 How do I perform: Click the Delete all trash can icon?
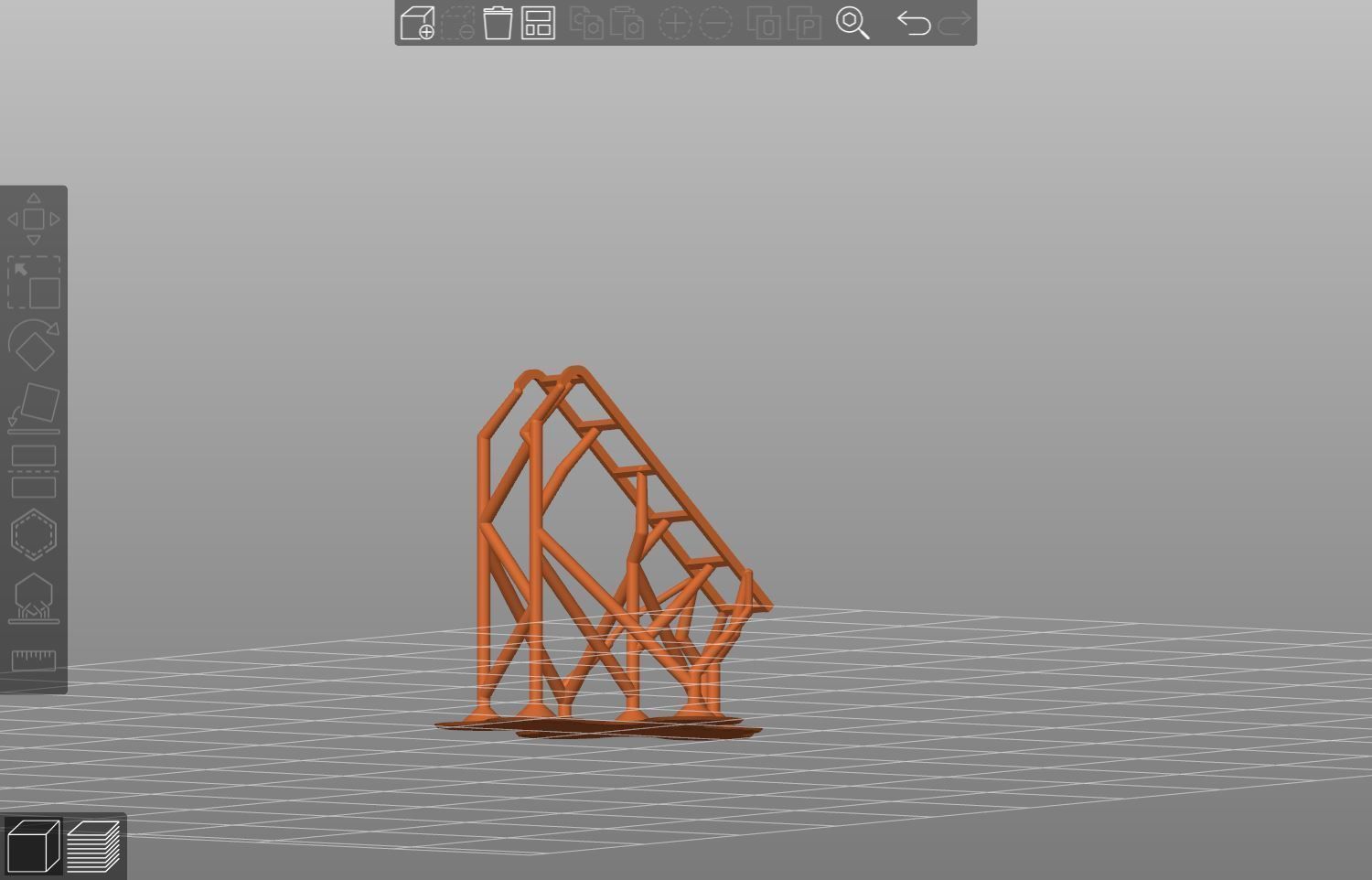point(498,23)
